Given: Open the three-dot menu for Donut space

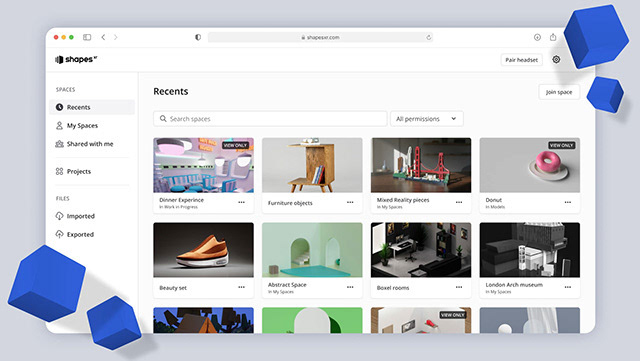Looking at the screenshot, I should pos(568,202).
